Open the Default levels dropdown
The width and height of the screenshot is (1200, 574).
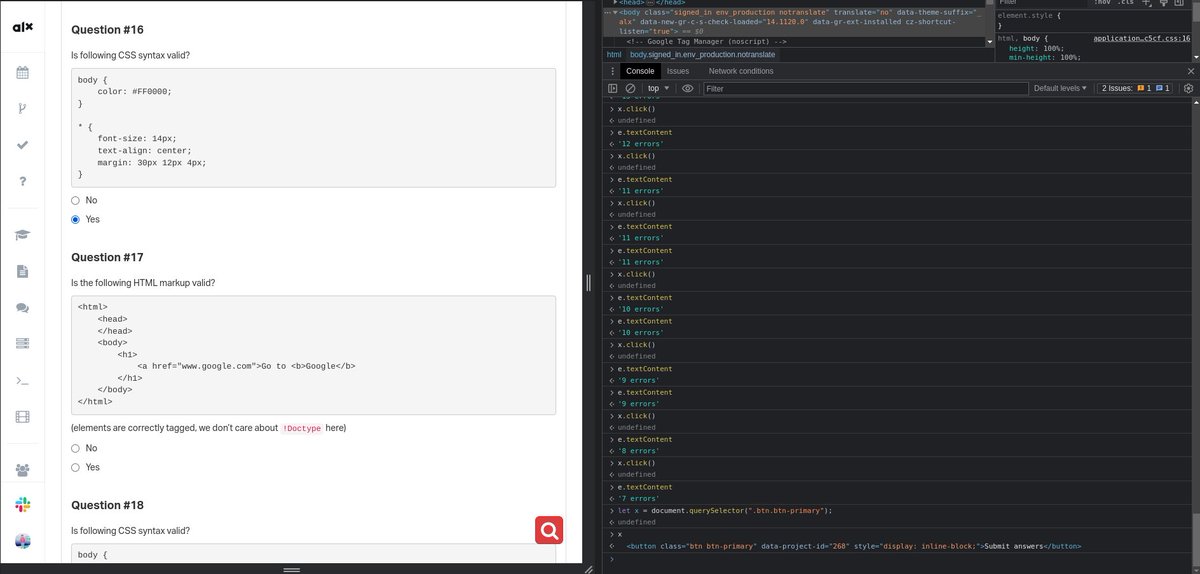[x=1061, y=88]
